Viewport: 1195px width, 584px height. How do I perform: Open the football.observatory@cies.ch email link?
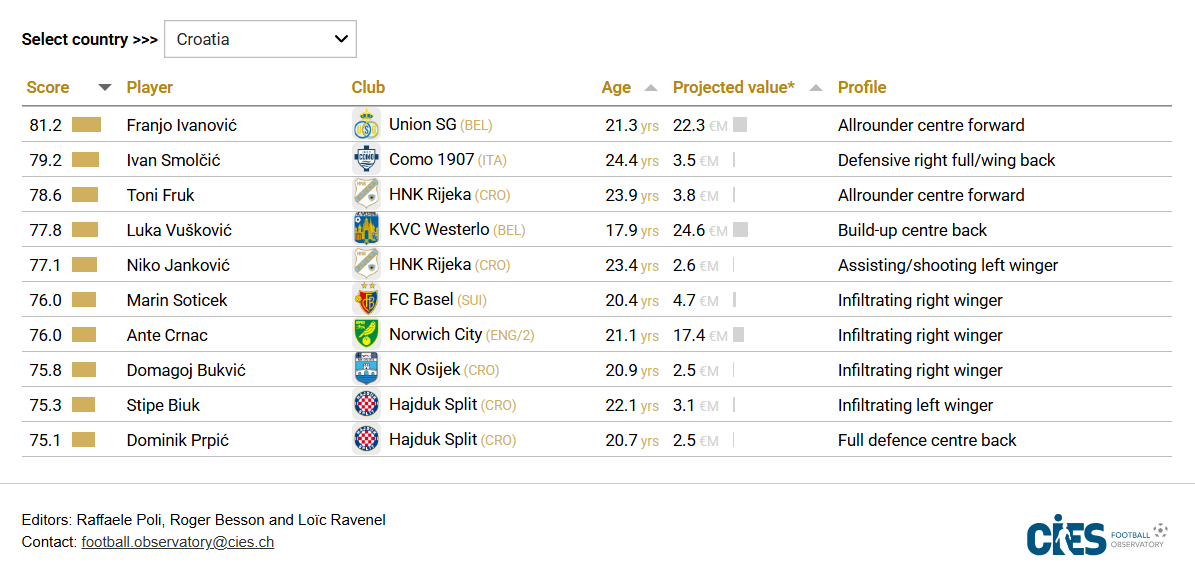(178, 542)
